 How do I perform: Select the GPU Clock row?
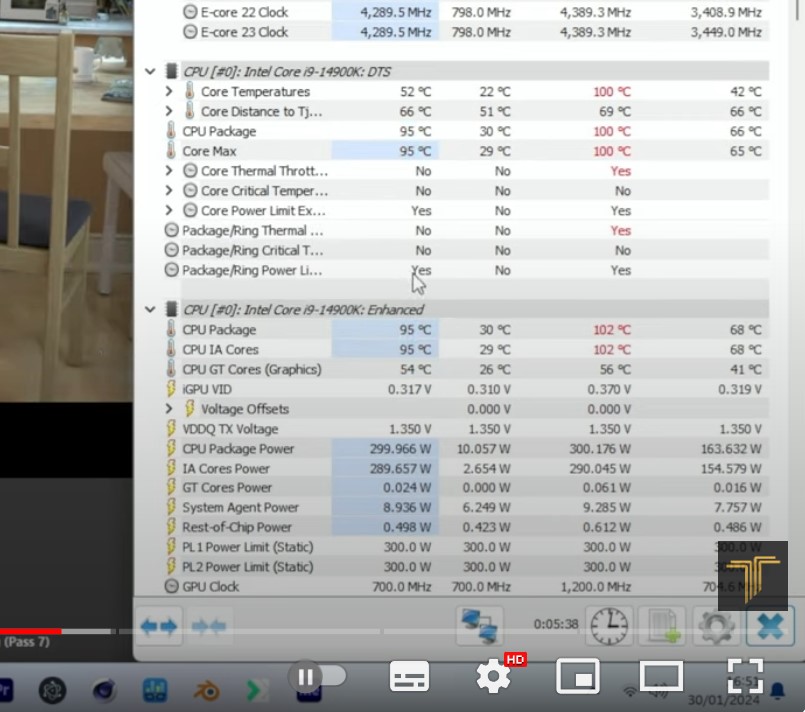(466, 586)
